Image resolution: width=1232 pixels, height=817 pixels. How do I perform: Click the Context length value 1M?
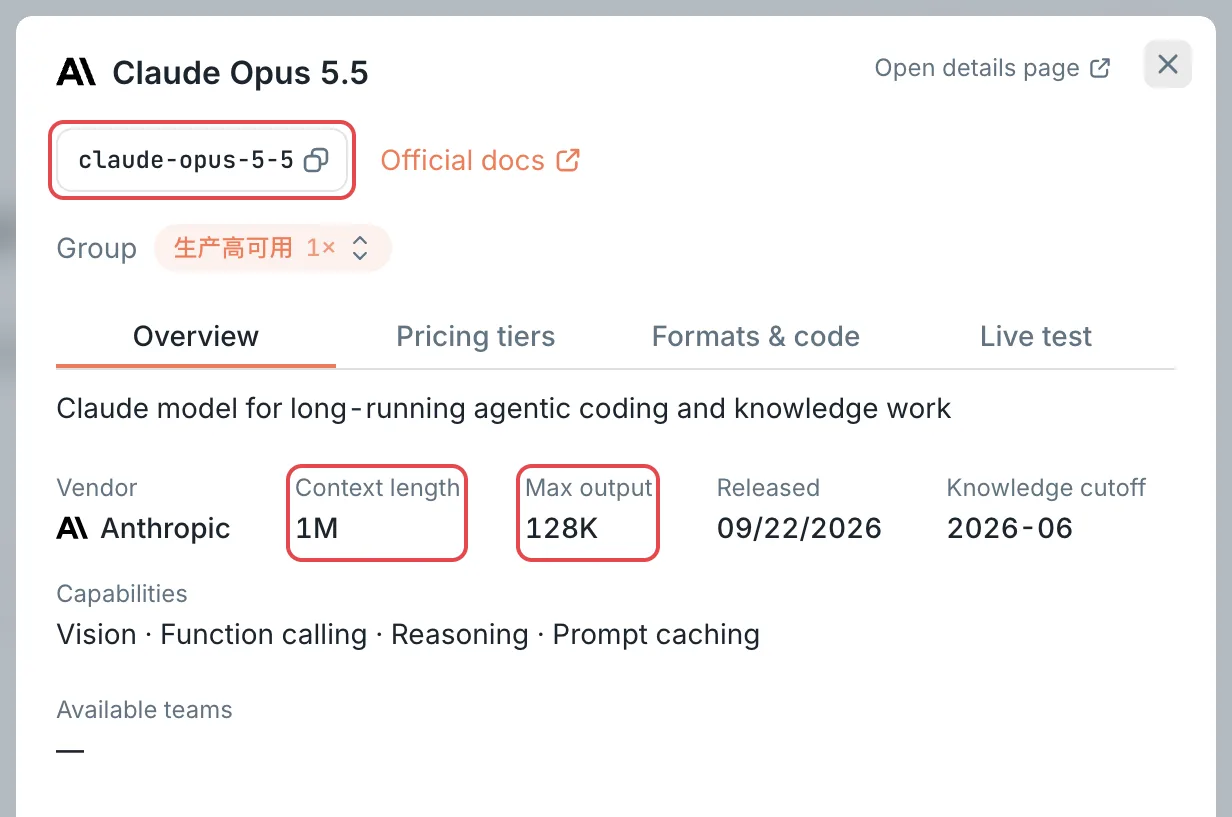coord(317,528)
